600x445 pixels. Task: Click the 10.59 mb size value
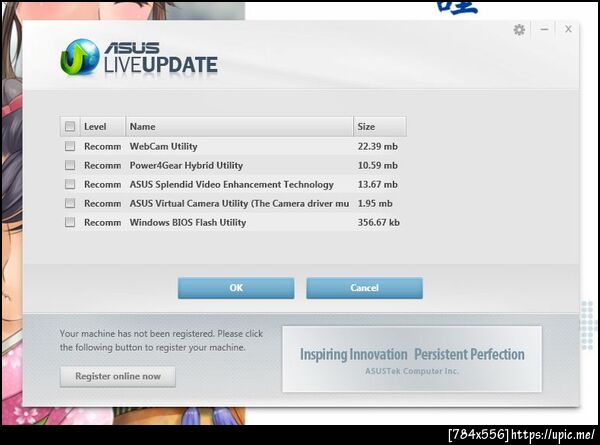click(378, 166)
